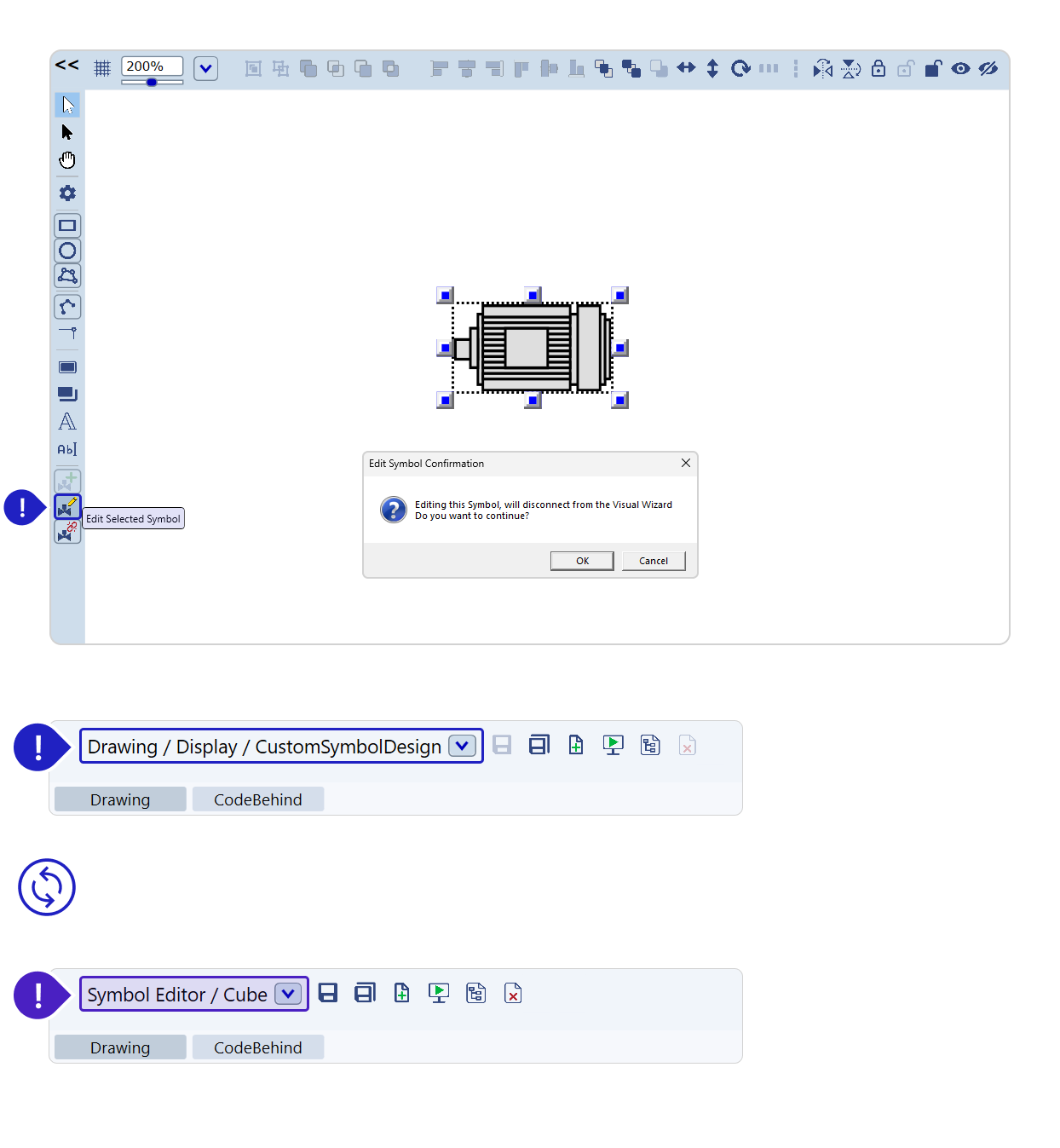Select the rectangle drawing tool
The image size is (1060, 1148).
67,226
